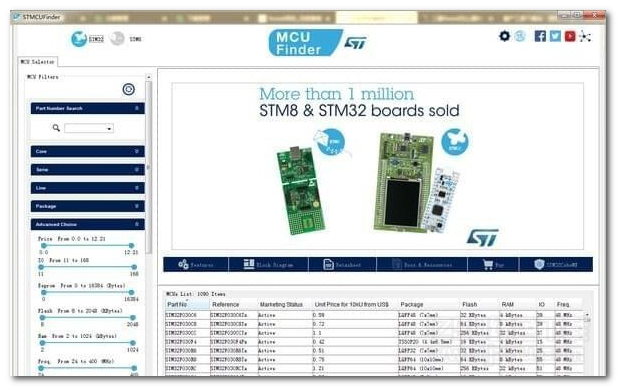Screen dimensions: 617x387
Task: Open the Datasheet toolbar button
Action: 342,265
